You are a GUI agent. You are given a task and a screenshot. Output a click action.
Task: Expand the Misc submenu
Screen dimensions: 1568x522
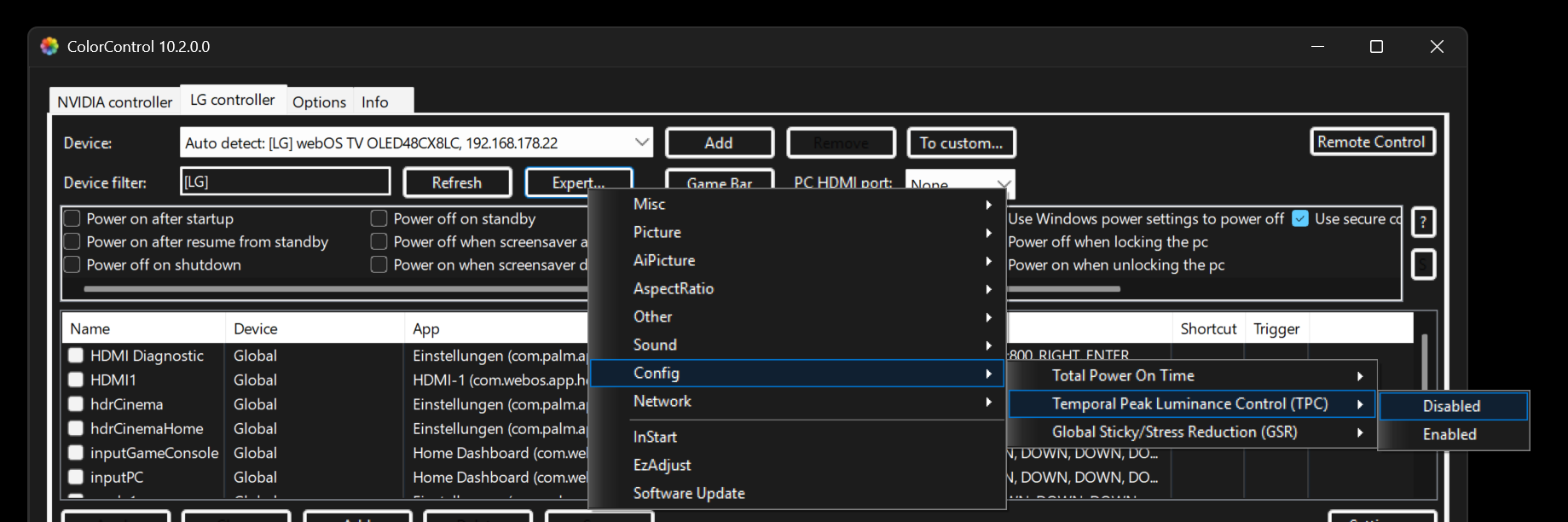pos(797,204)
